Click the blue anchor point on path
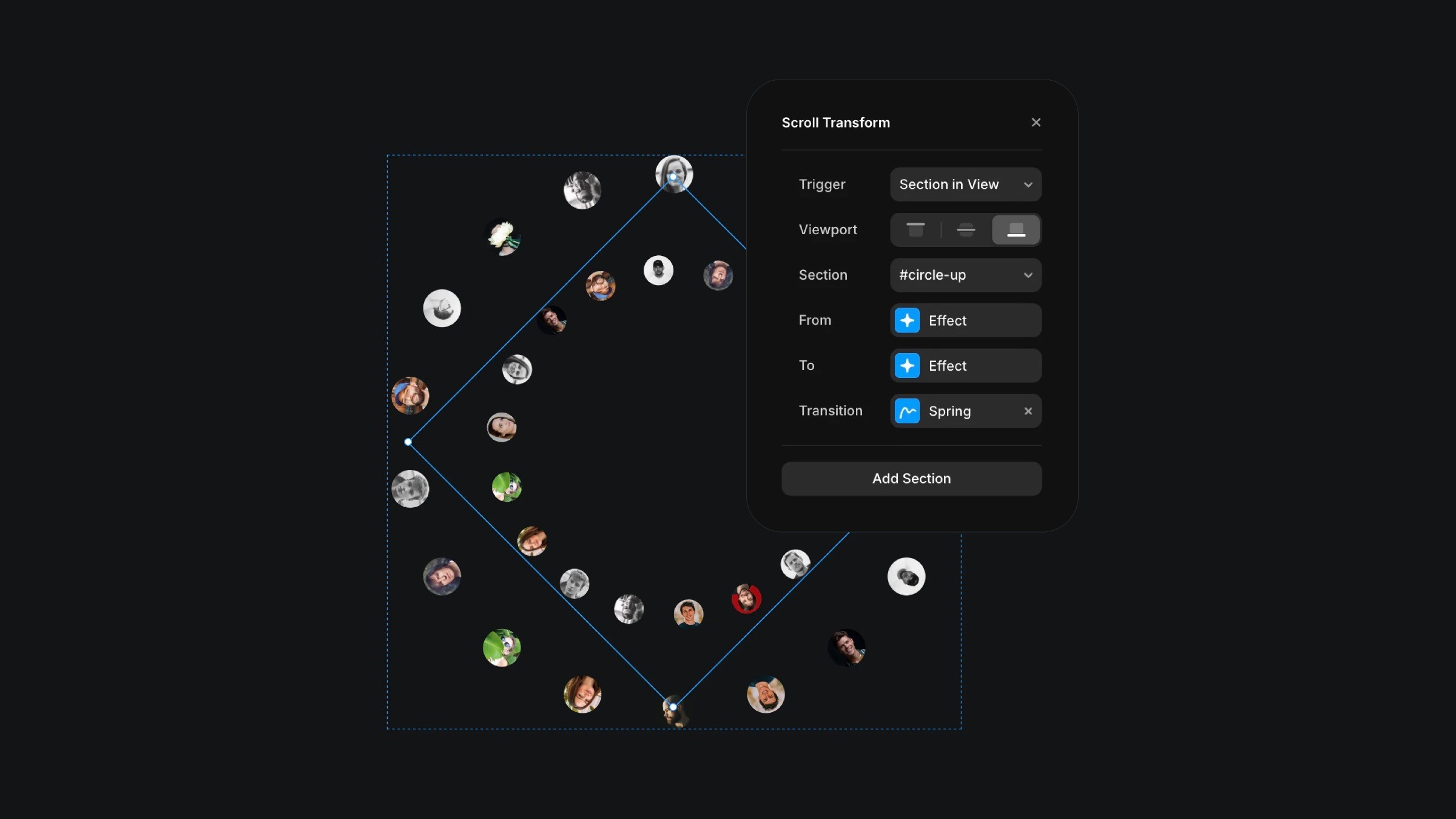1456x819 pixels. (x=408, y=442)
